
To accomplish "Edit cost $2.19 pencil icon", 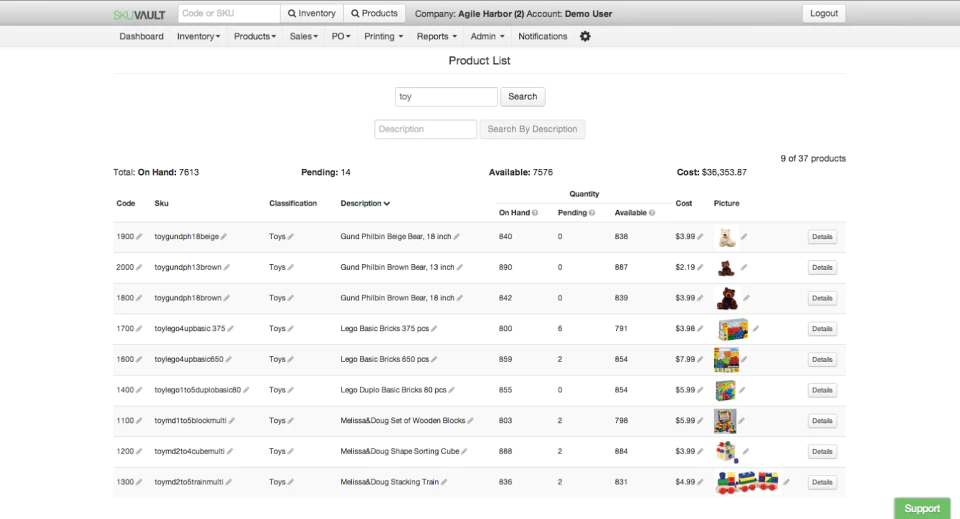I will (x=700, y=267).
